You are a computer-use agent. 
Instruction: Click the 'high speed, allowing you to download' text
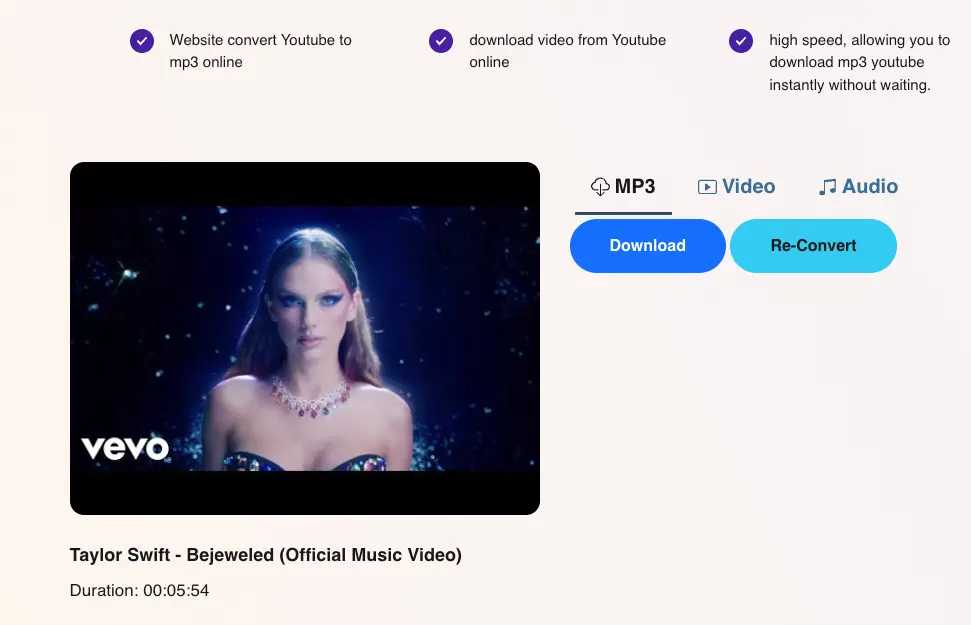(x=860, y=62)
